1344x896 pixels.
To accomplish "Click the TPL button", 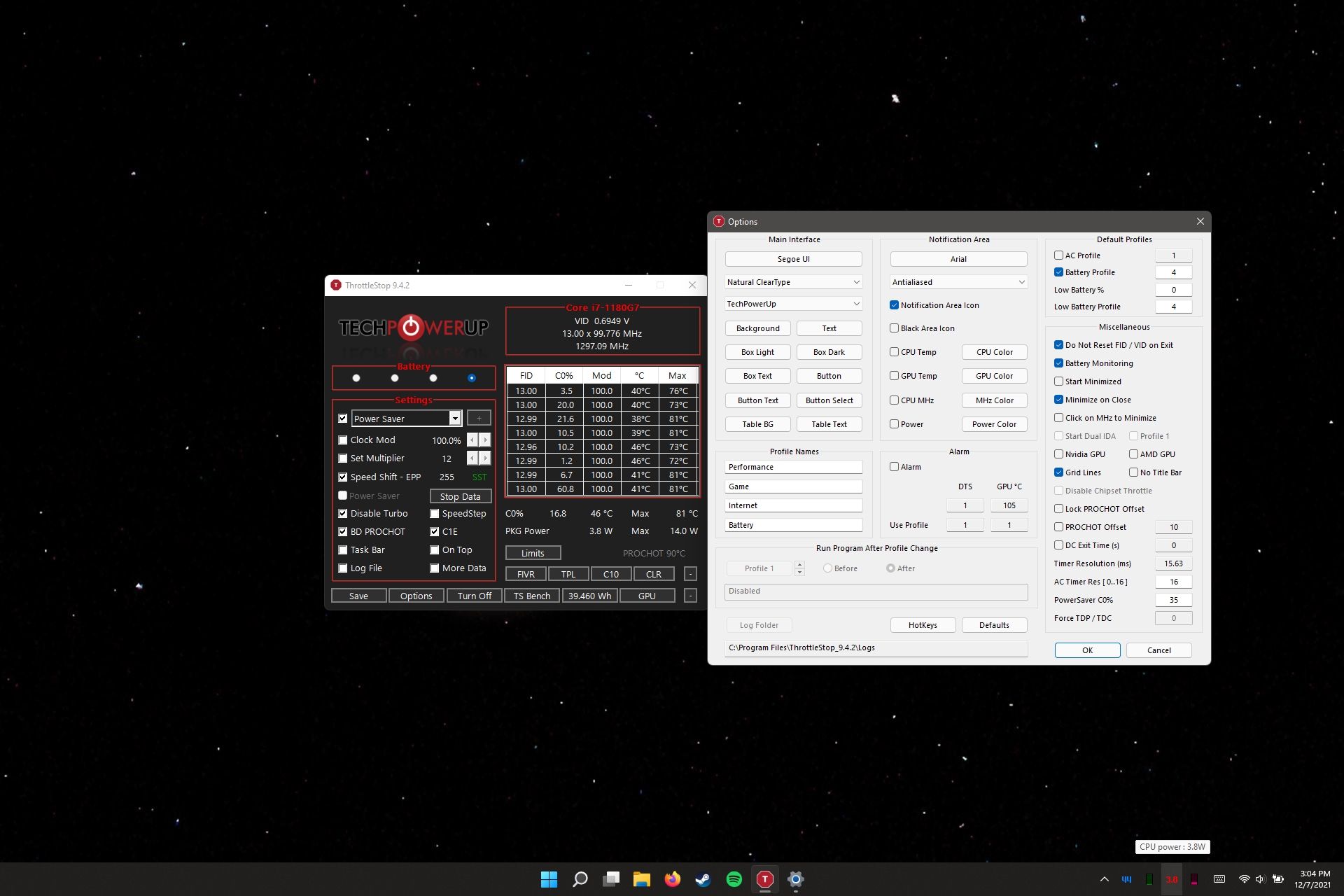I will click(x=568, y=574).
